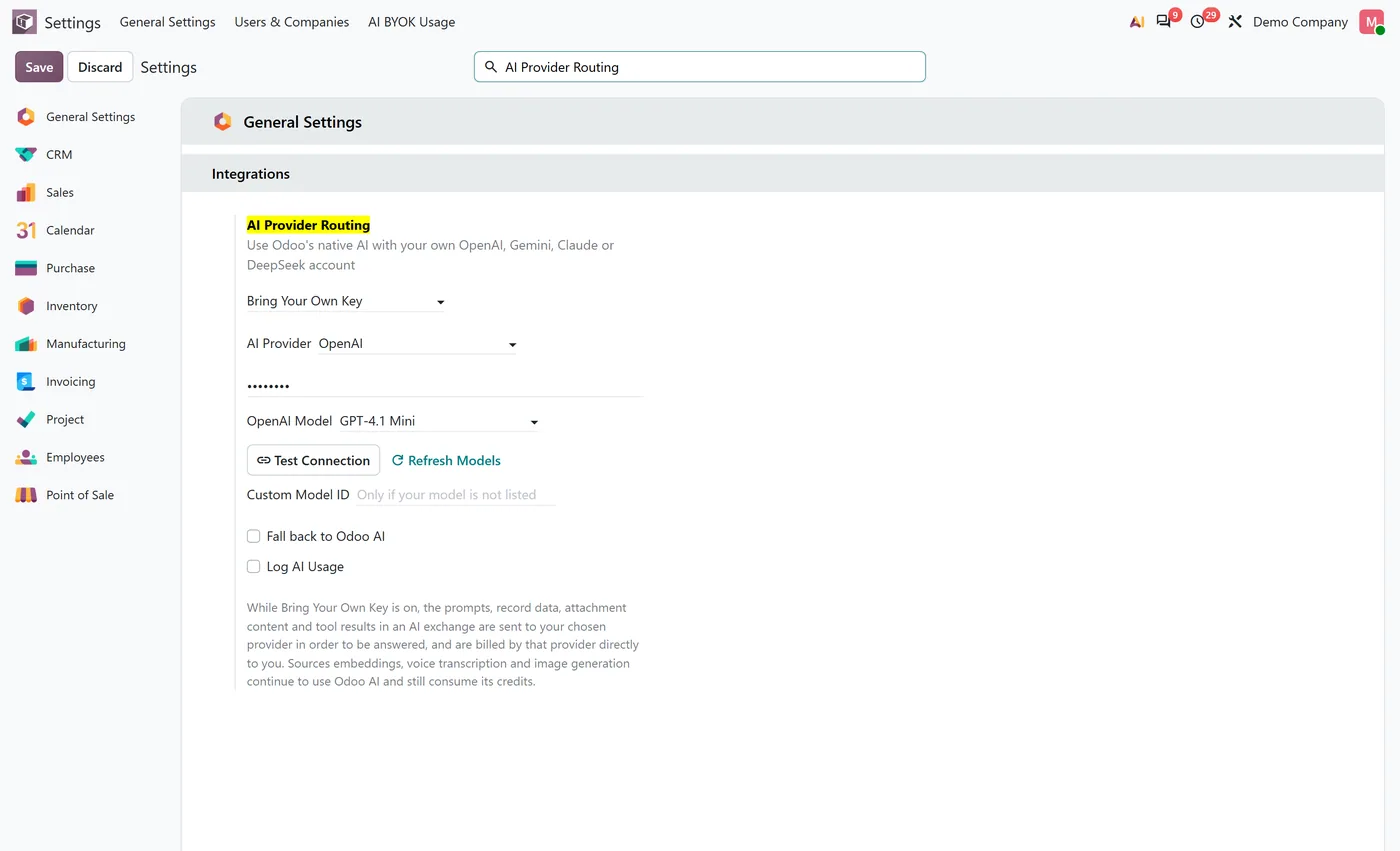1400x851 pixels.
Task: Click the highlighted AI Provider Routing heading
Action: pos(308,225)
